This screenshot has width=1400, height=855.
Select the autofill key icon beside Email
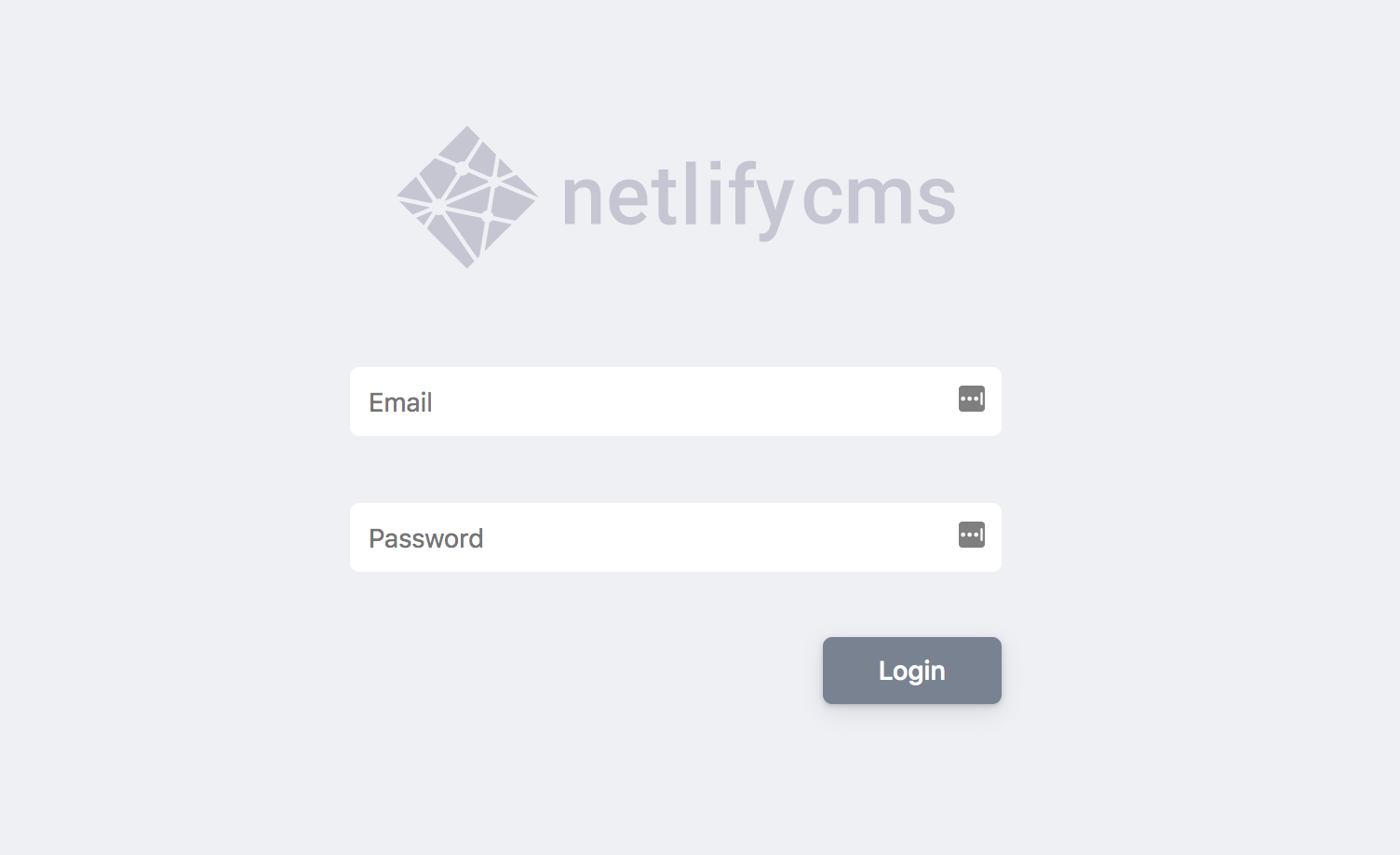(x=971, y=399)
